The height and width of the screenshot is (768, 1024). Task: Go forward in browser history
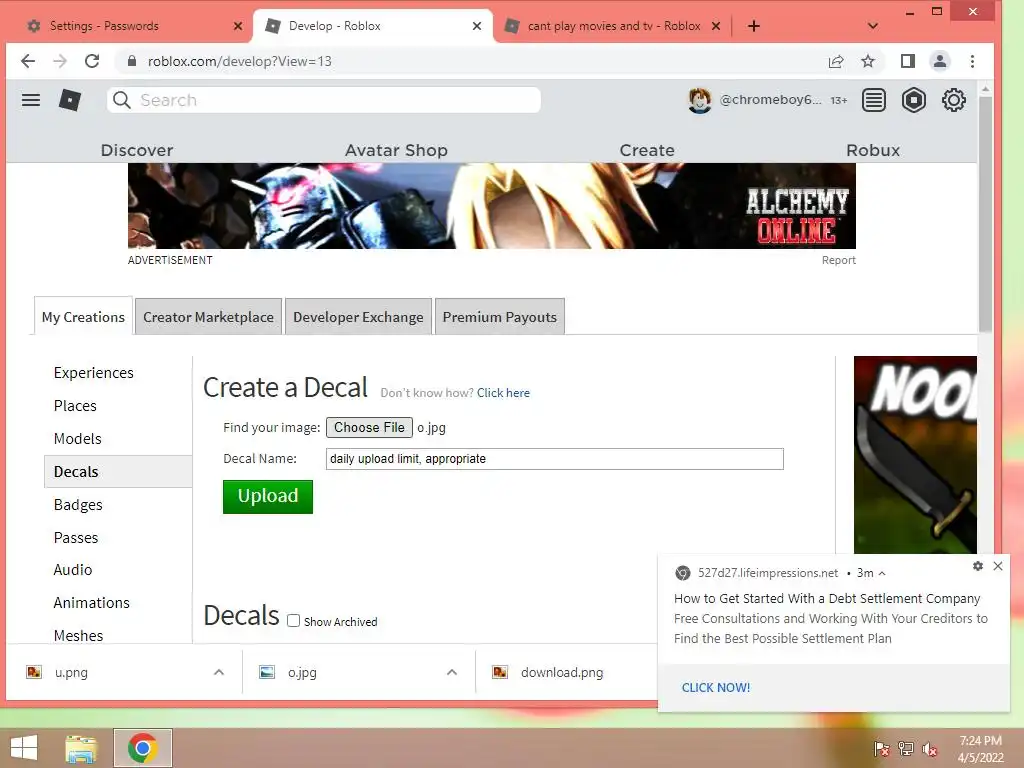click(x=59, y=61)
